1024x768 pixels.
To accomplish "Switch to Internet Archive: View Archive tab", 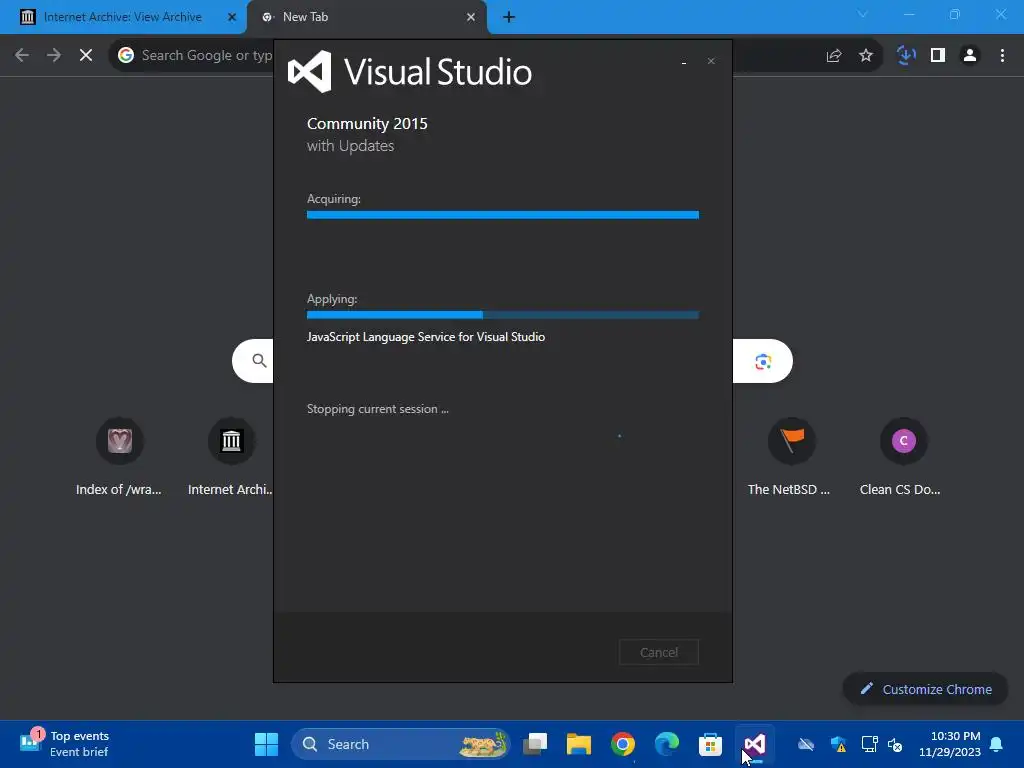I will pyautogui.click(x=123, y=17).
